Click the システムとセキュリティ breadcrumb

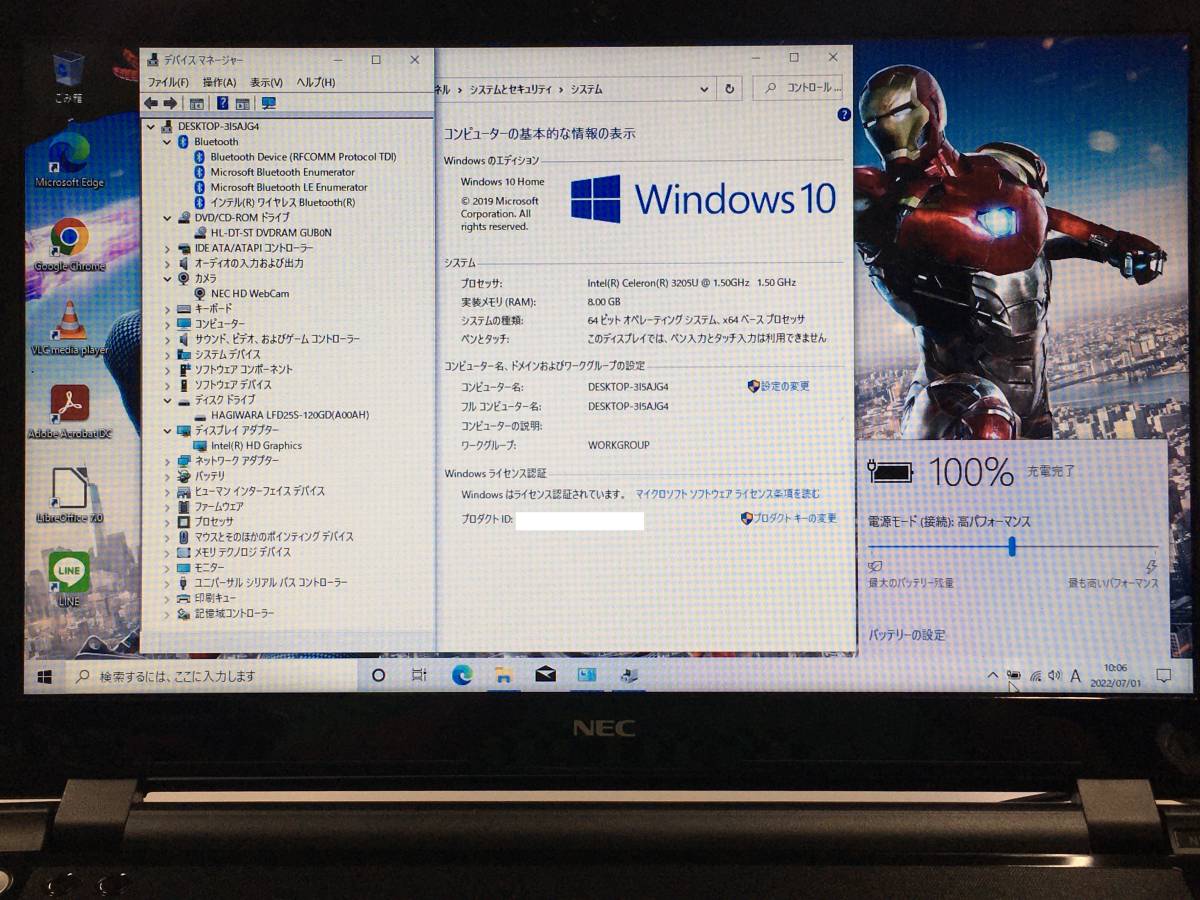(x=510, y=89)
